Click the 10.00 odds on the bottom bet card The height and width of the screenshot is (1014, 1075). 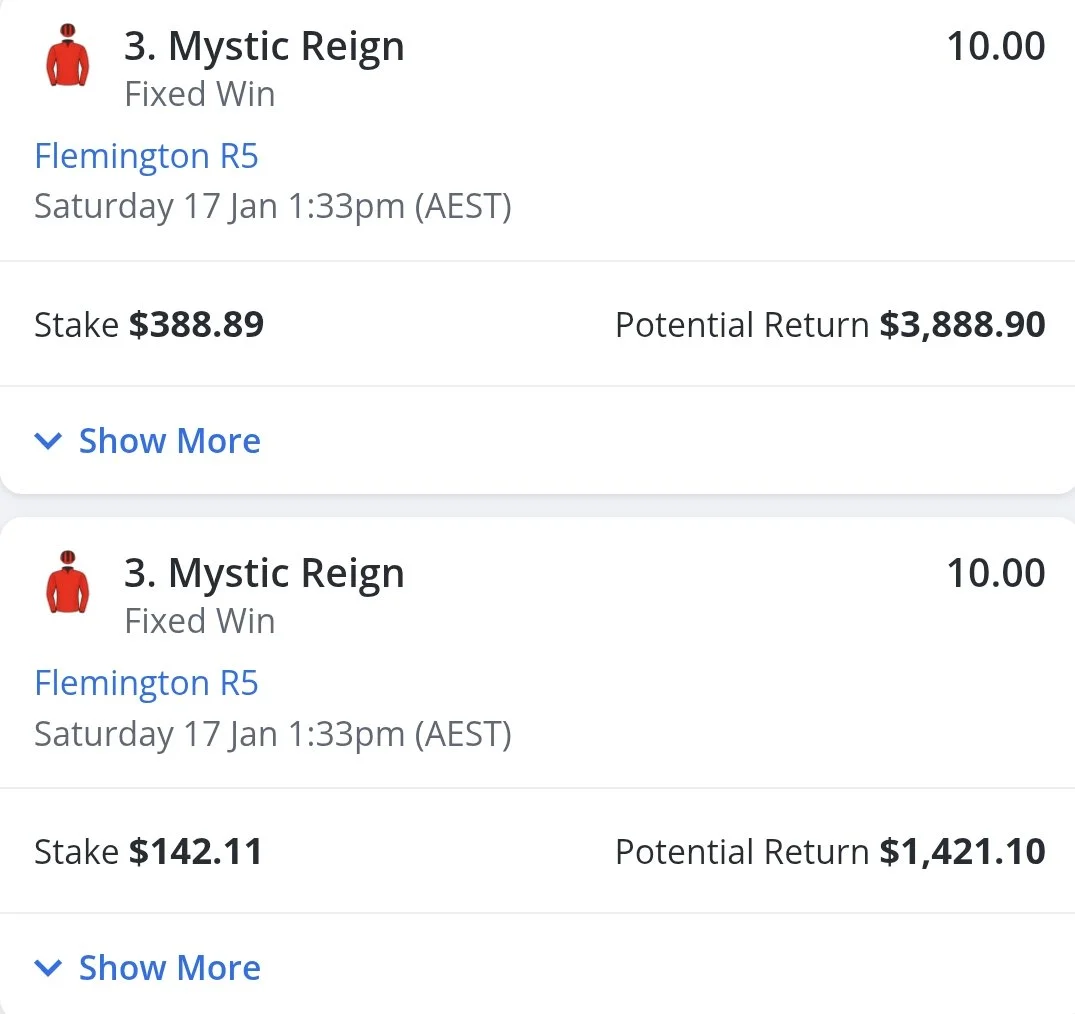tap(995, 574)
